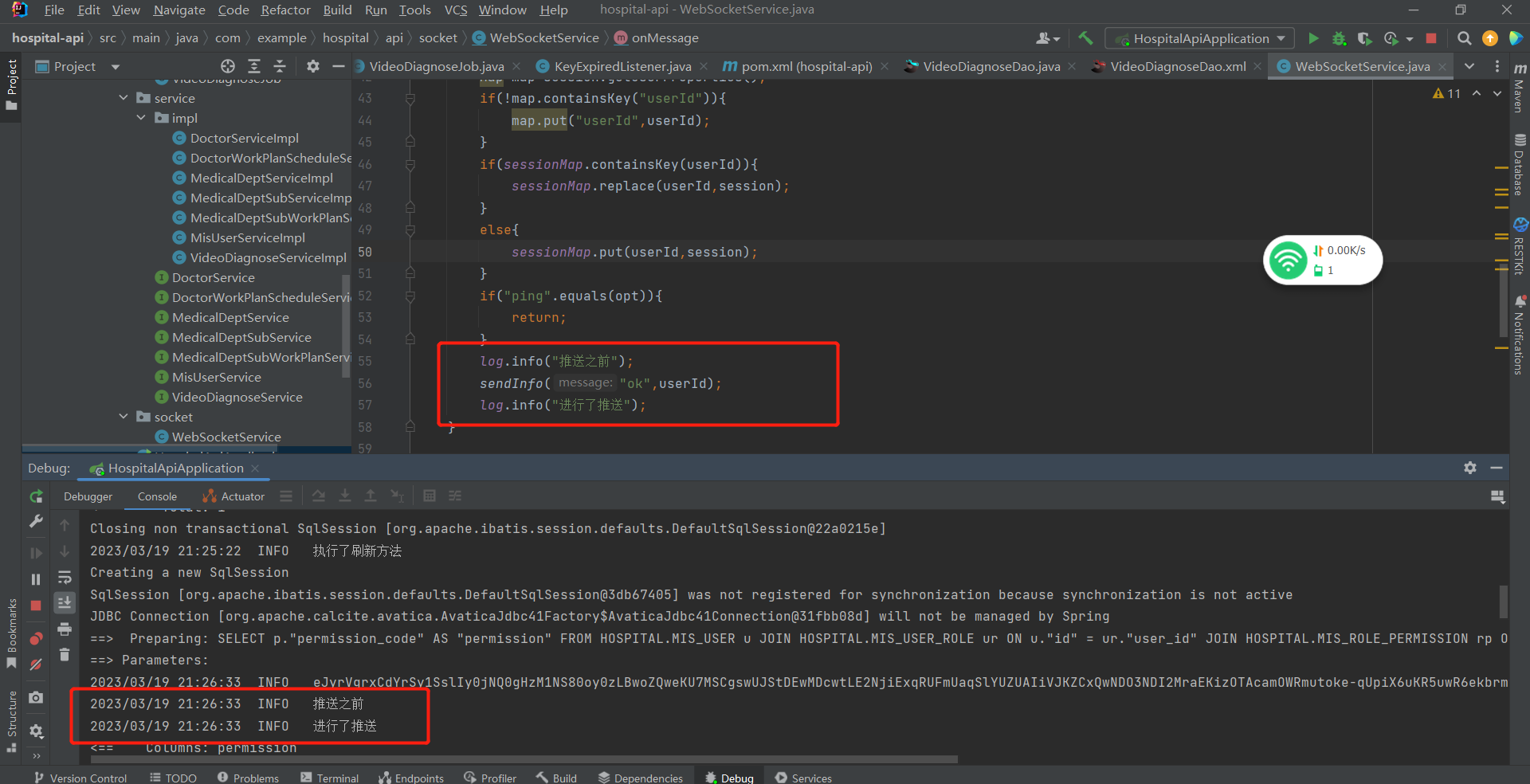Viewport: 1530px width, 784px height.
Task: Switch to the Actuator tab
Action: 233,496
